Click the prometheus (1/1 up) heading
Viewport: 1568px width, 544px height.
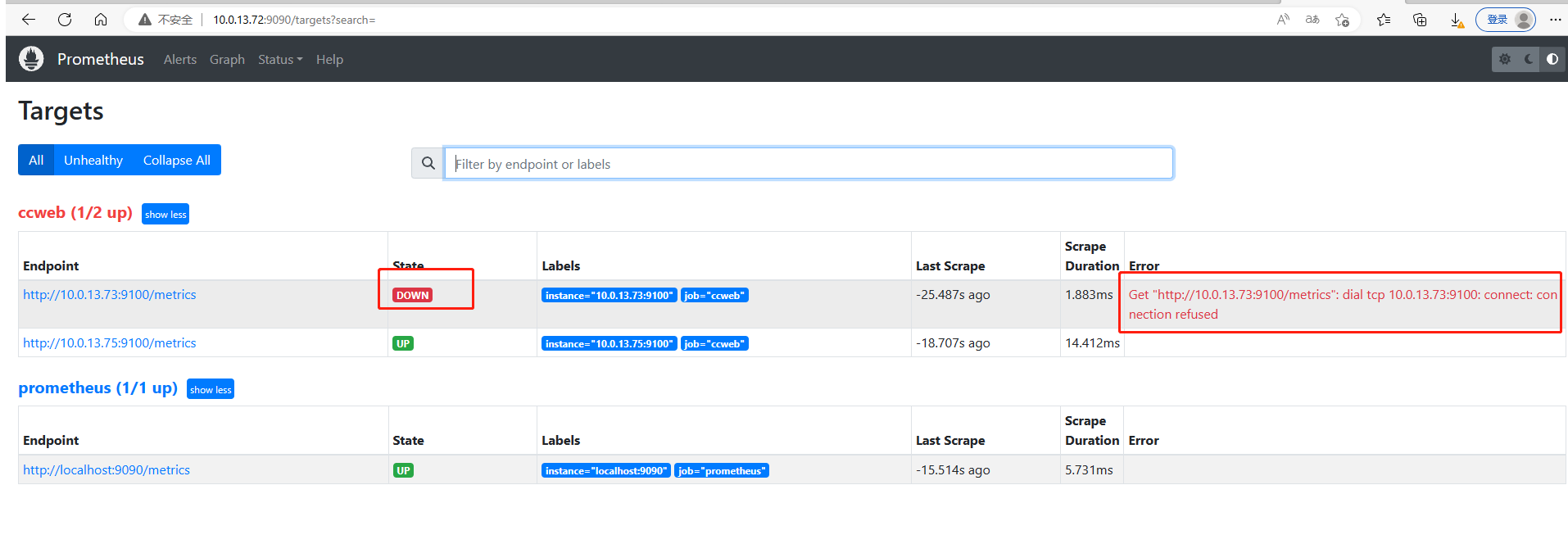pos(98,388)
